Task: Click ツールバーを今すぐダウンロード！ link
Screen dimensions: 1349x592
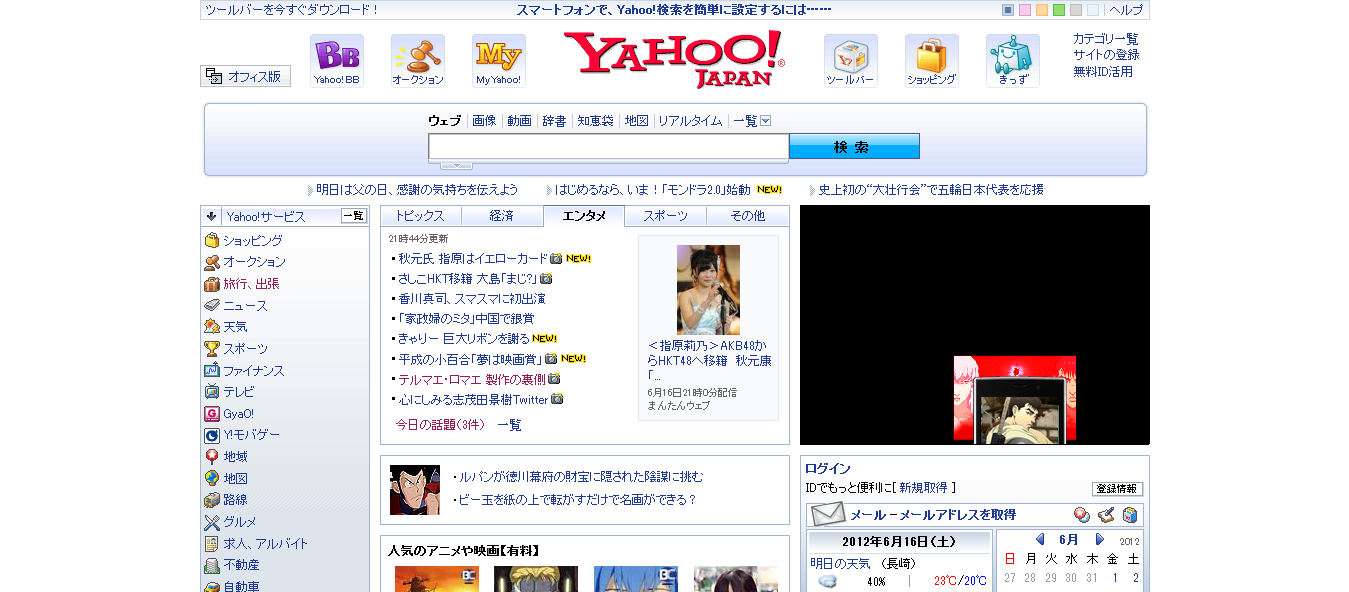Action: (292, 10)
